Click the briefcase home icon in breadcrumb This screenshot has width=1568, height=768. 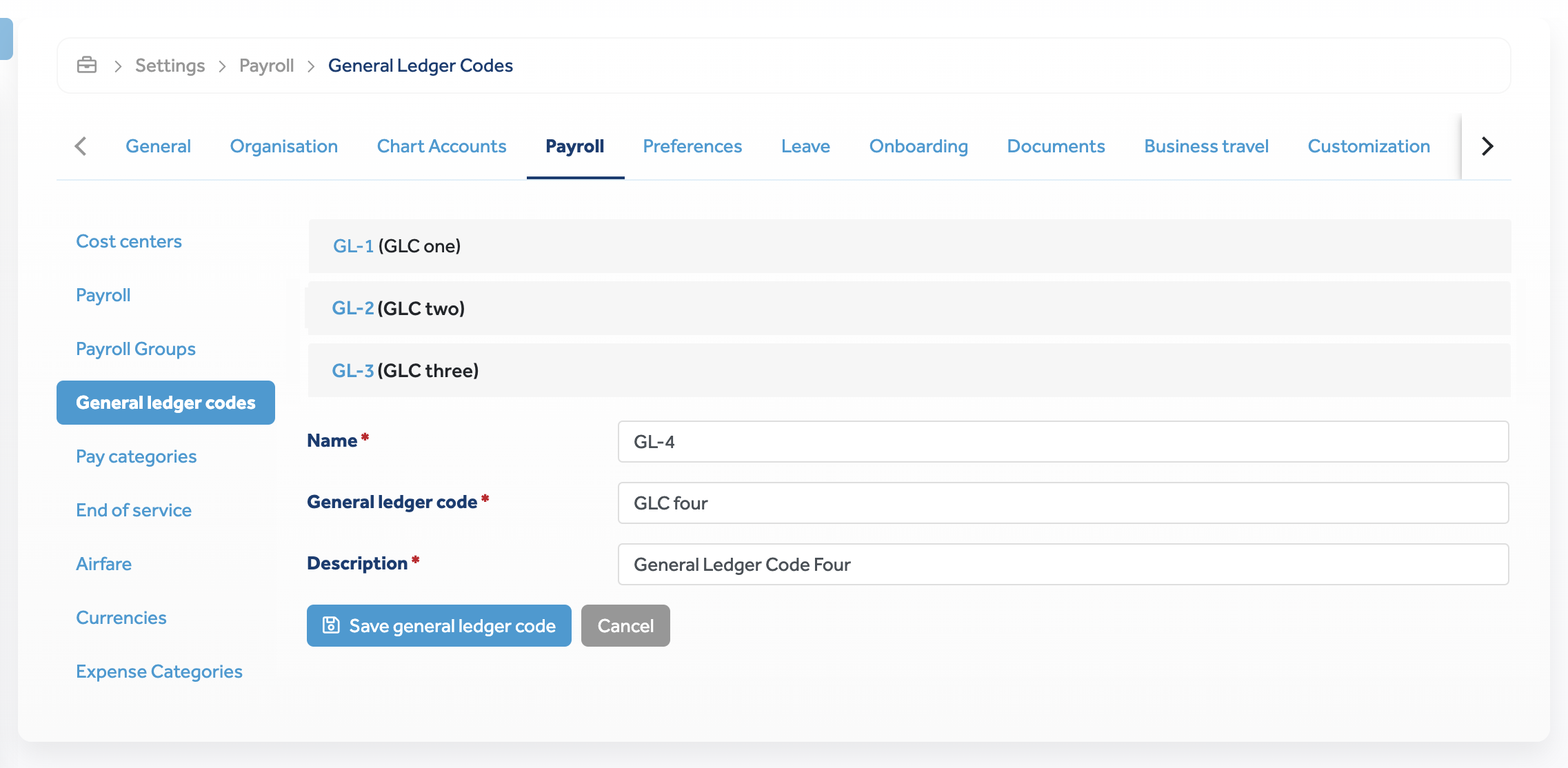tap(87, 65)
